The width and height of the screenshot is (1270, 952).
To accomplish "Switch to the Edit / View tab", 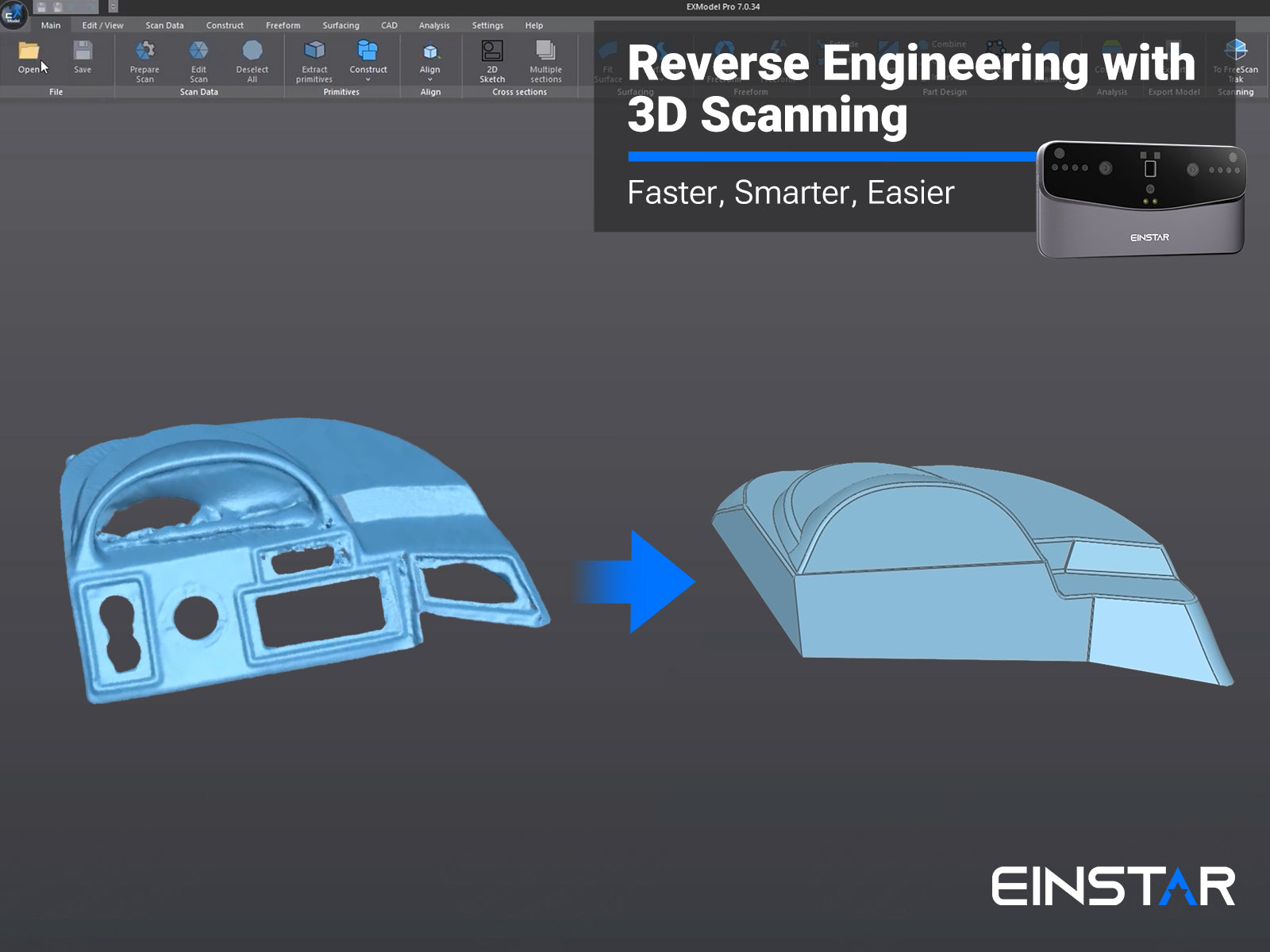I will click(x=102, y=25).
